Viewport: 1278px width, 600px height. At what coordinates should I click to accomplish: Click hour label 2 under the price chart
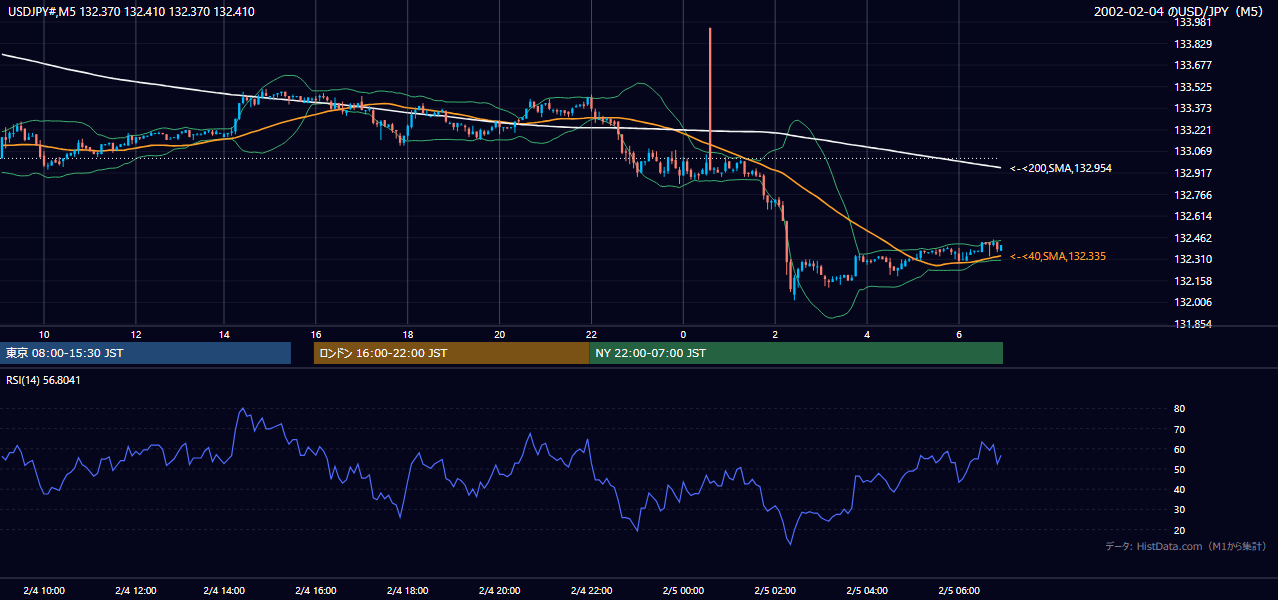(775, 334)
